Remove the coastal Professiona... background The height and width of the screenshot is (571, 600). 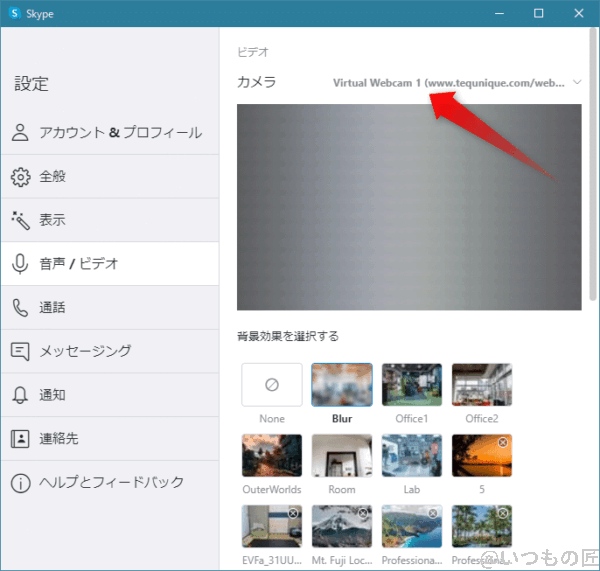click(433, 513)
